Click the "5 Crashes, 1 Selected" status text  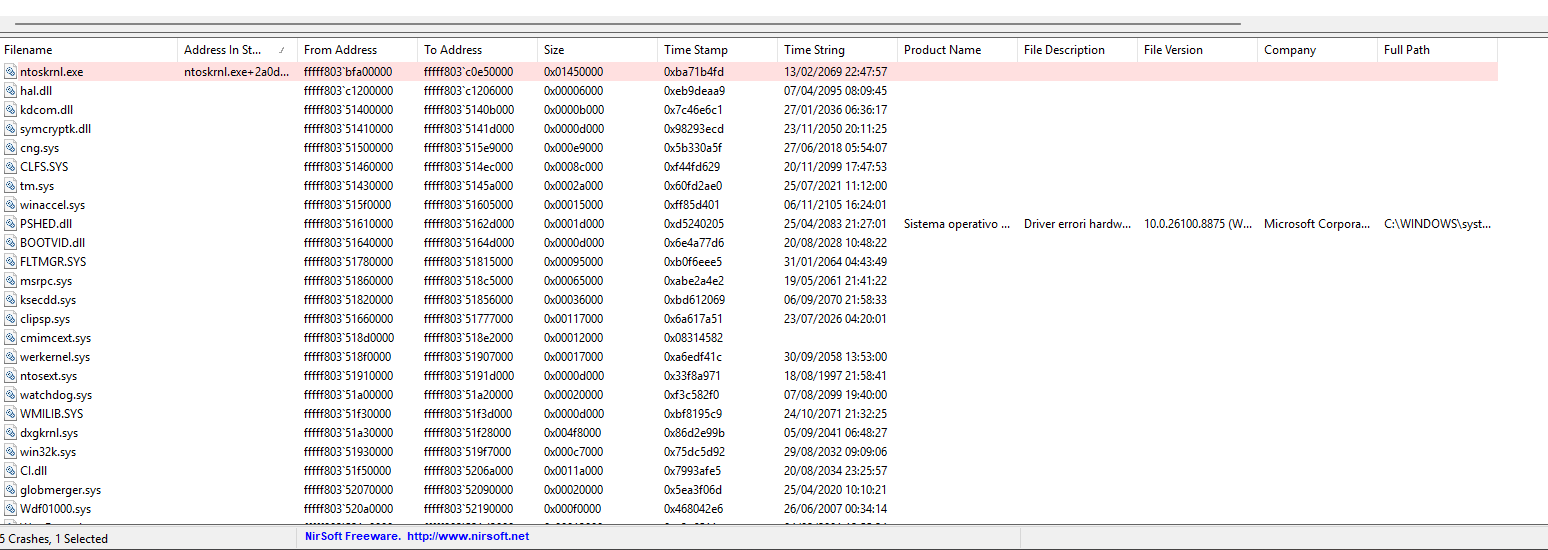pos(54,539)
